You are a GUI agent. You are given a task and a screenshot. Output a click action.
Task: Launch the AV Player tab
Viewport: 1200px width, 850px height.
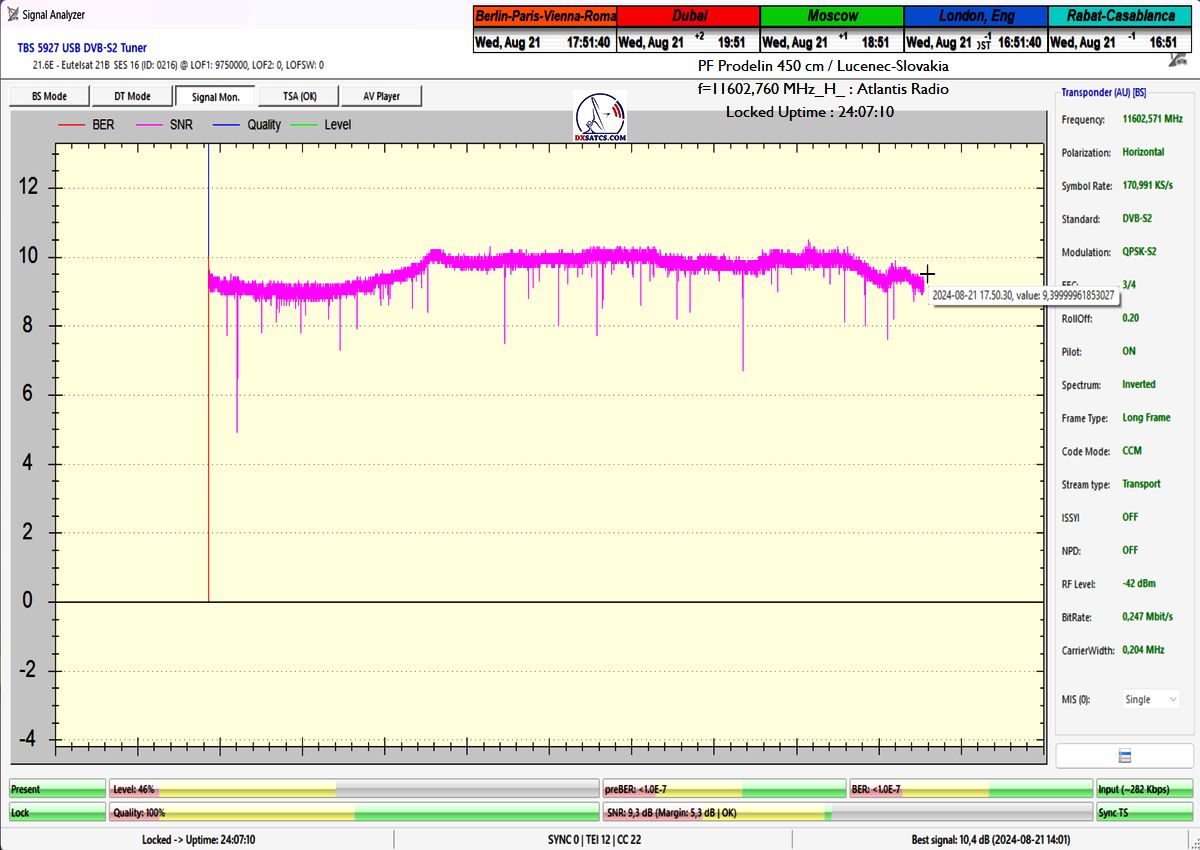pyautogui.click(x=381, y=96)
